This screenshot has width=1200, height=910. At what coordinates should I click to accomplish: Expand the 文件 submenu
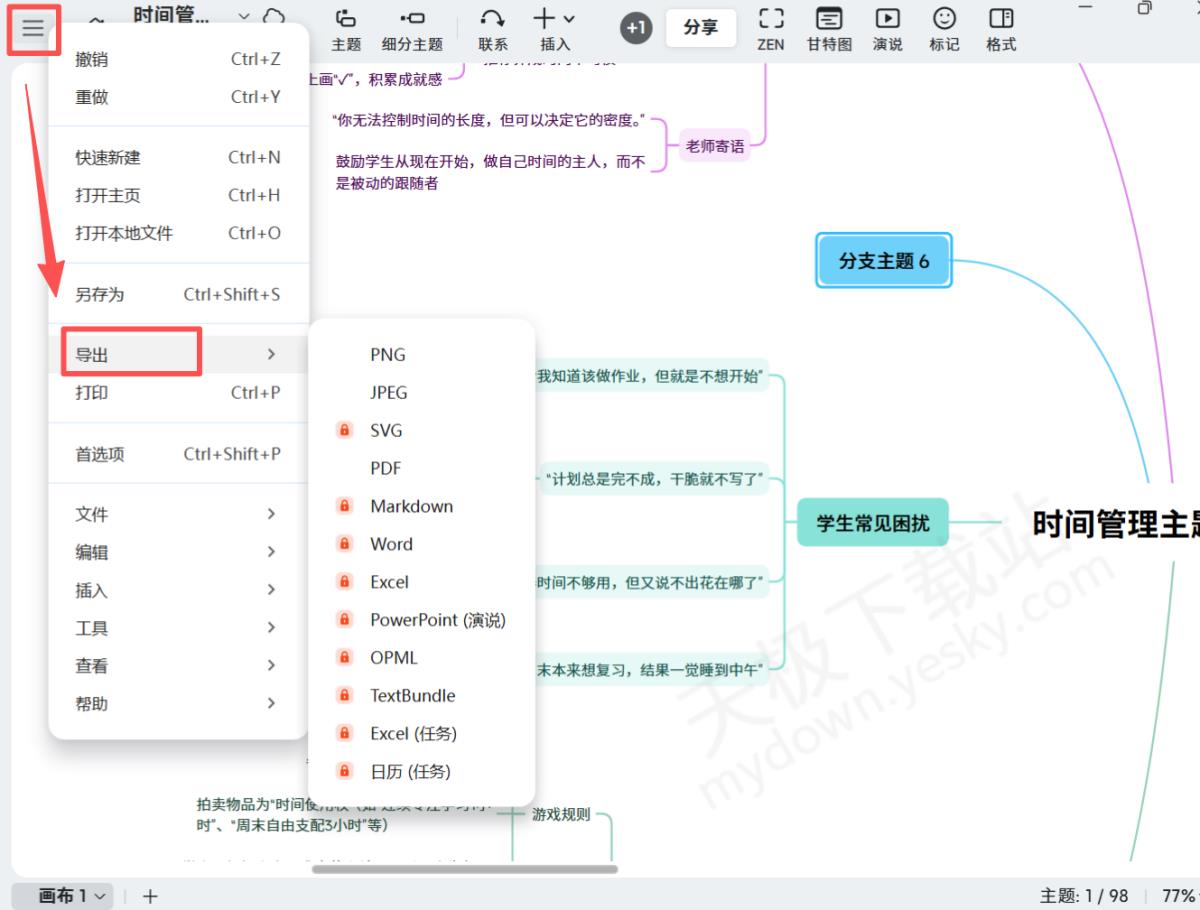pos(177,514)
